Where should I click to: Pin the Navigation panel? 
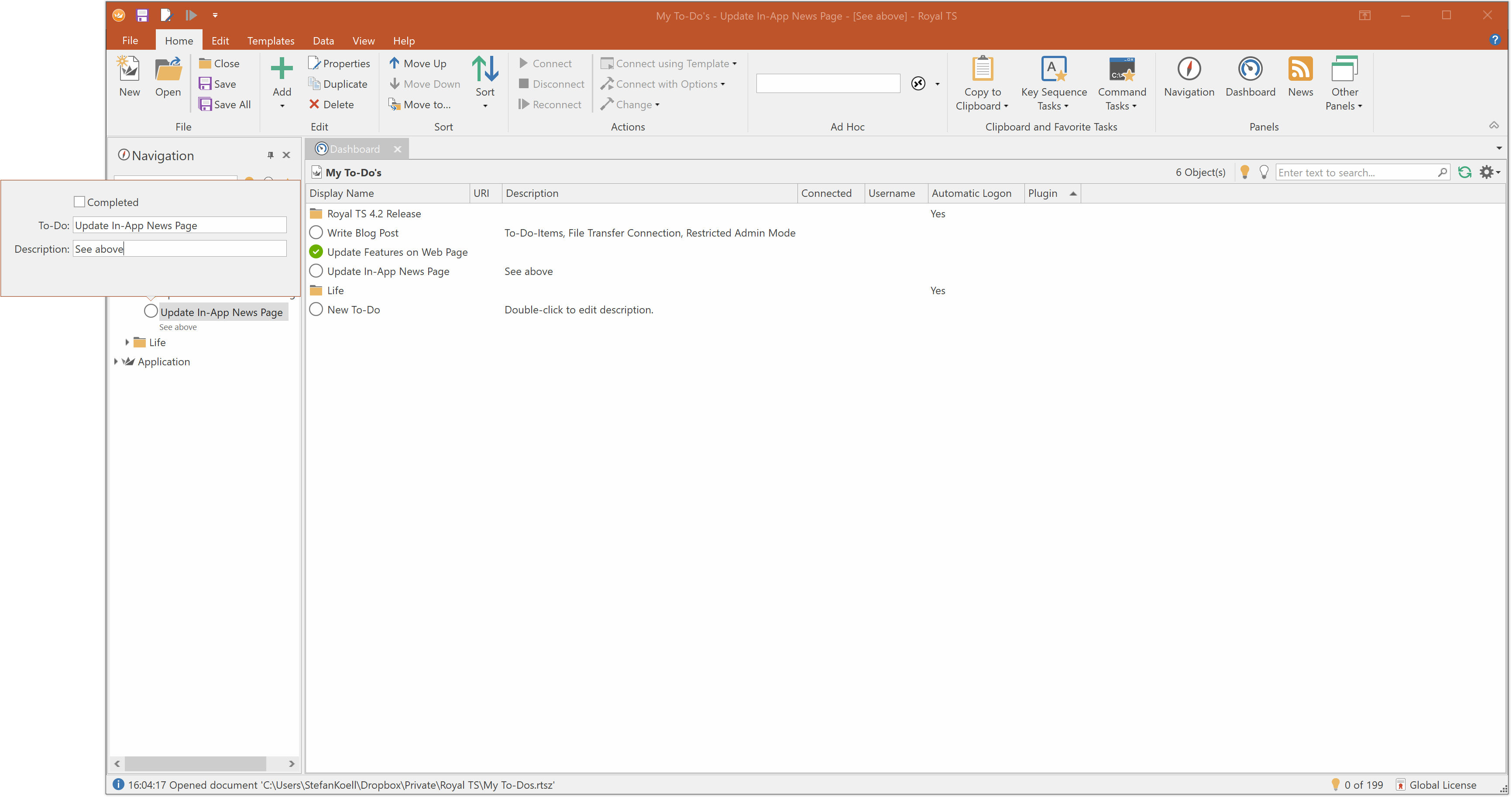271,155
